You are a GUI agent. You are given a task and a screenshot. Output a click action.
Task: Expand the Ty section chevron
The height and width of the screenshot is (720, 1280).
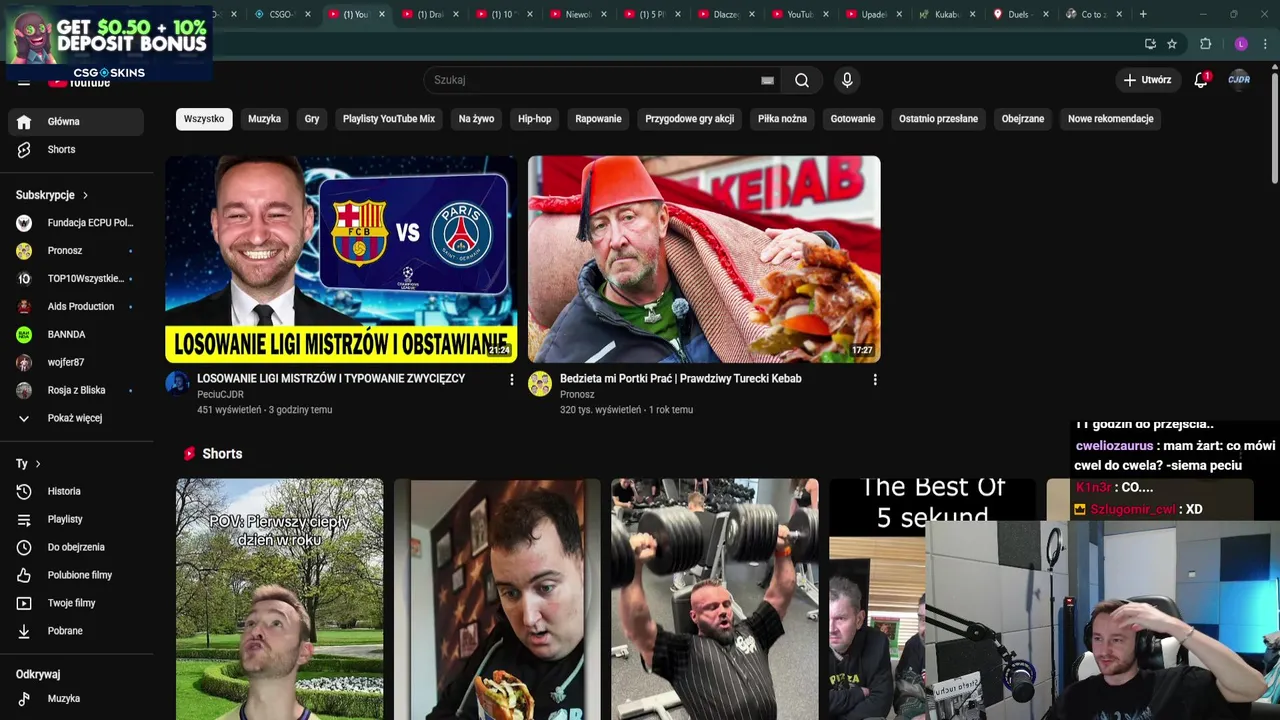point(38,464)
